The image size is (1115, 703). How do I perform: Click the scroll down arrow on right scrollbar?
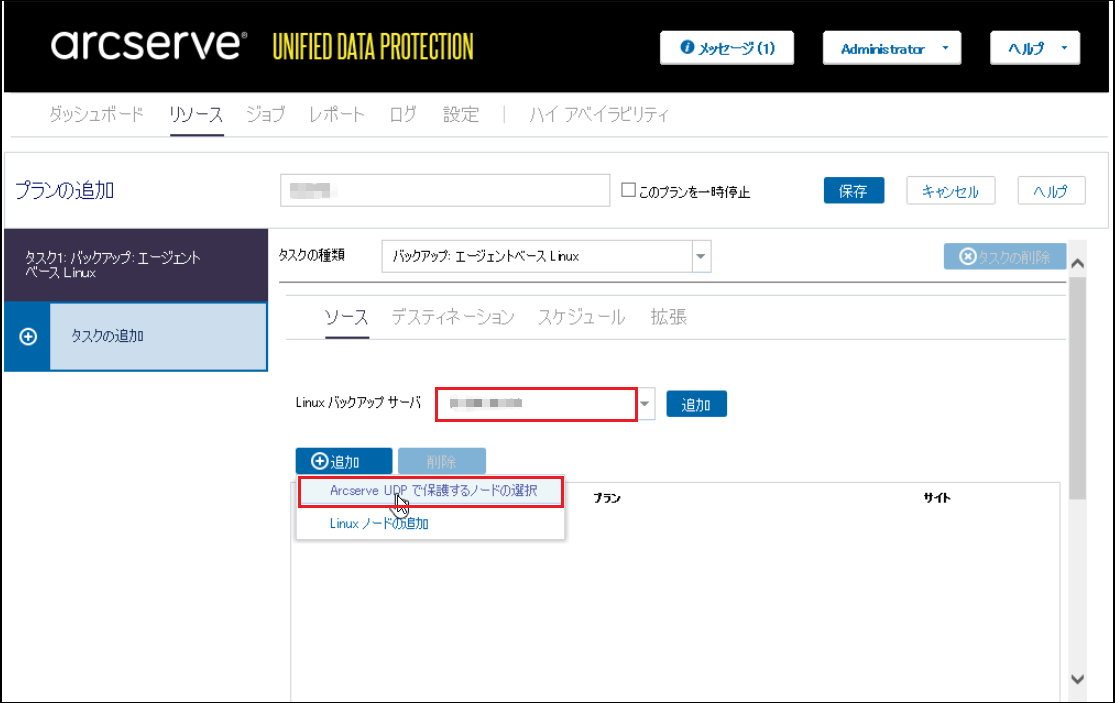[x=1077, y=679]
